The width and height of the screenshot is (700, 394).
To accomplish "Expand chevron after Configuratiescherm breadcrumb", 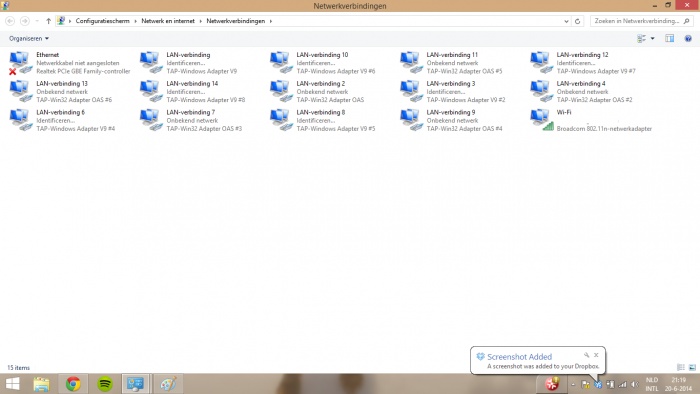I will pyautogui.click(x=135, y=21).
